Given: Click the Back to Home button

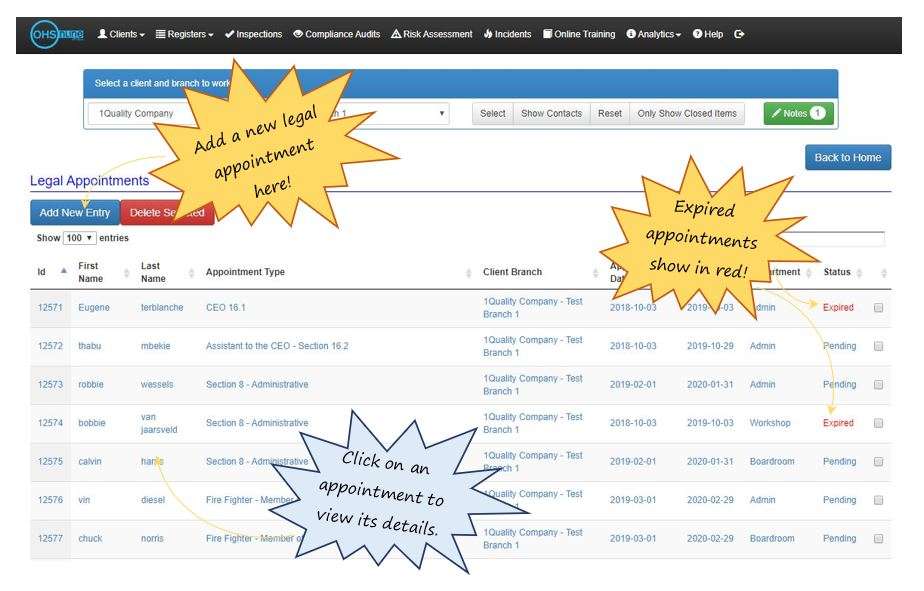Looking at the screenshot, I should 847,157.
